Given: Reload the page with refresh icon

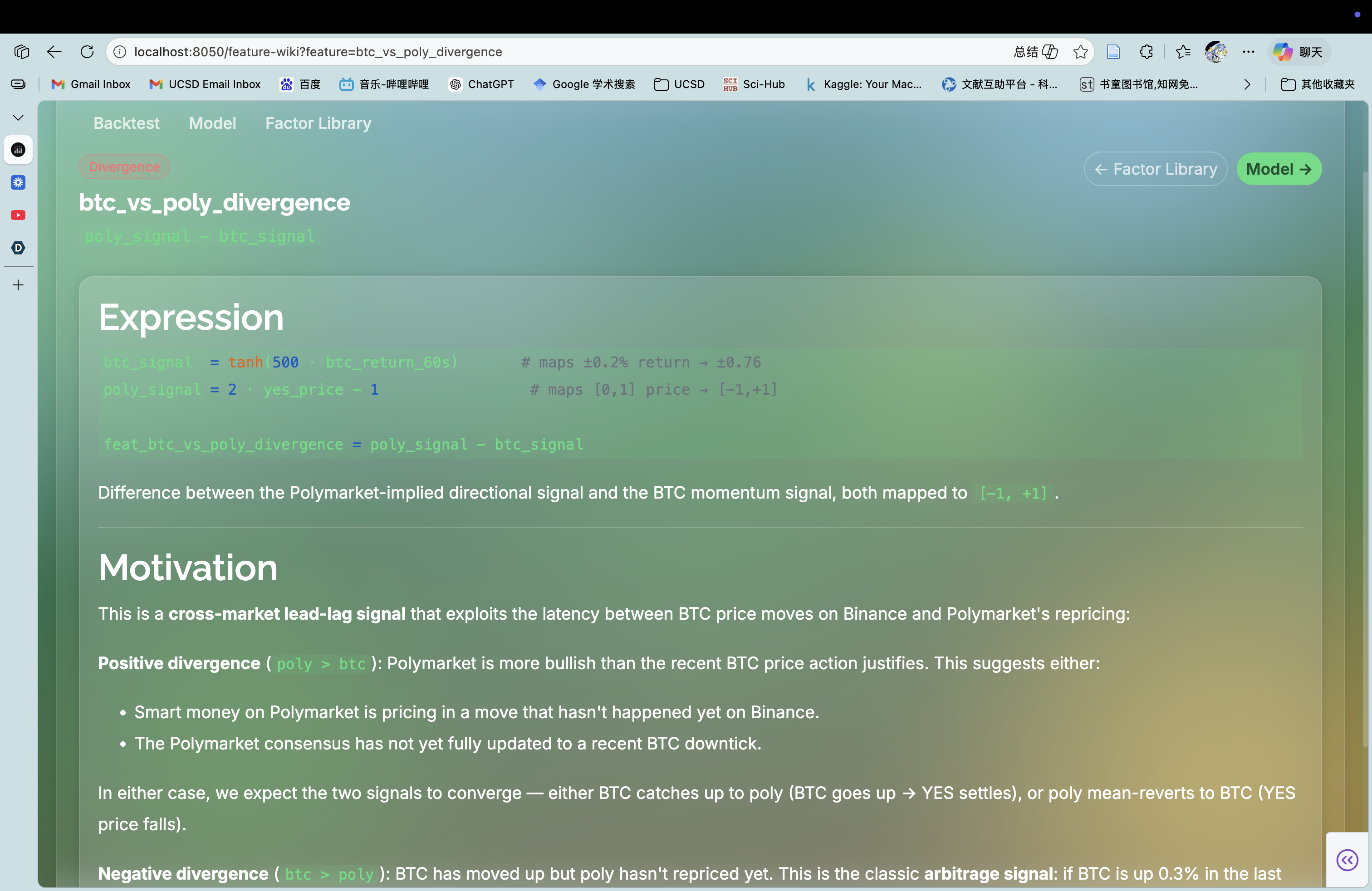Looking at the screenshot, I should [x=87, y=52].
